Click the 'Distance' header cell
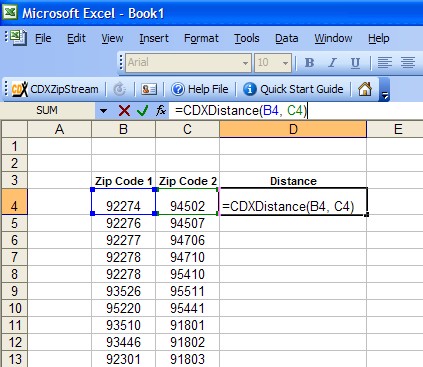 click(293, 180)
